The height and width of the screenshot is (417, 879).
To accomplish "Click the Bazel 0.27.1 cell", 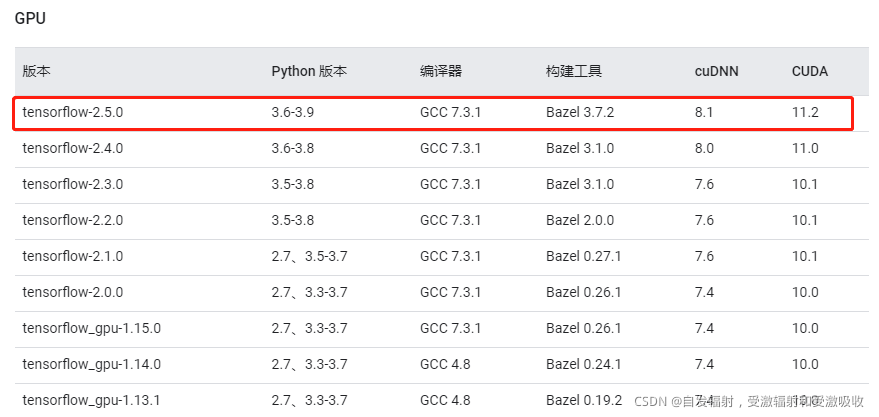I will coord(584,256).
